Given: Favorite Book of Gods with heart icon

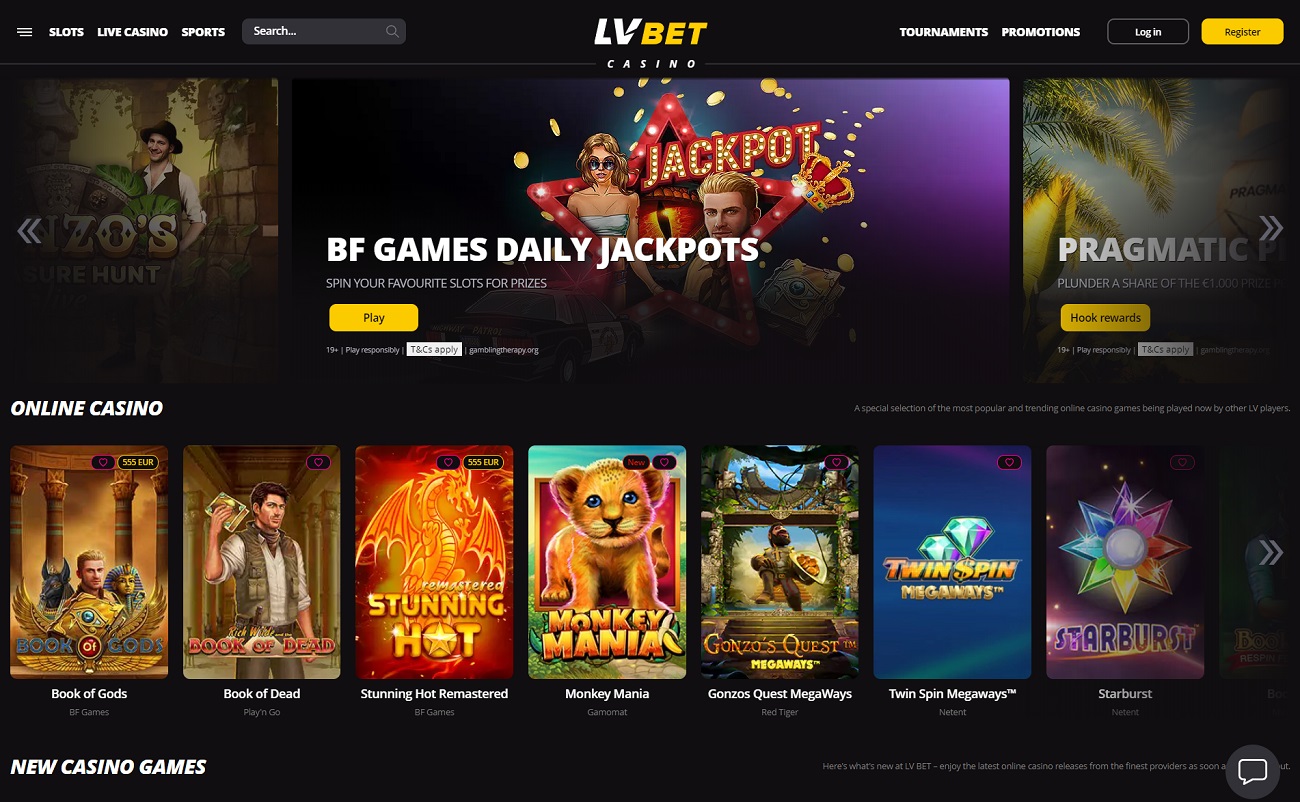Looking at the screenshot, I should (102, 462).
